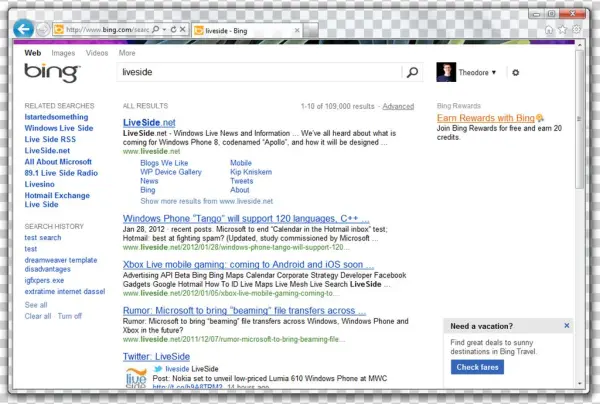Click the browser Forward arrow button
Image resolution: width=600 pixels, height=404 pixels.
coord(42,29)
